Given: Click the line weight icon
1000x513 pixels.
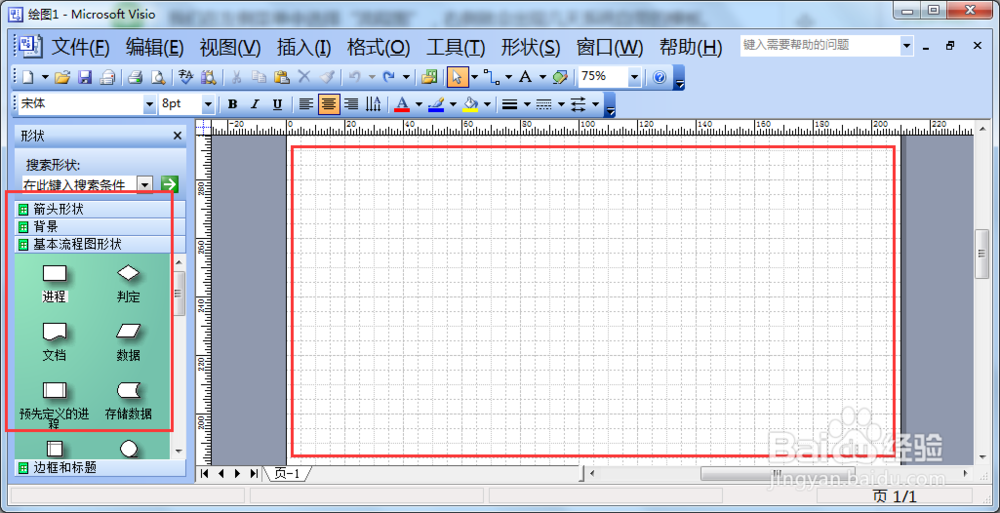Looking at the screenshot, I should pyautogui.click(x=509, y=104).
